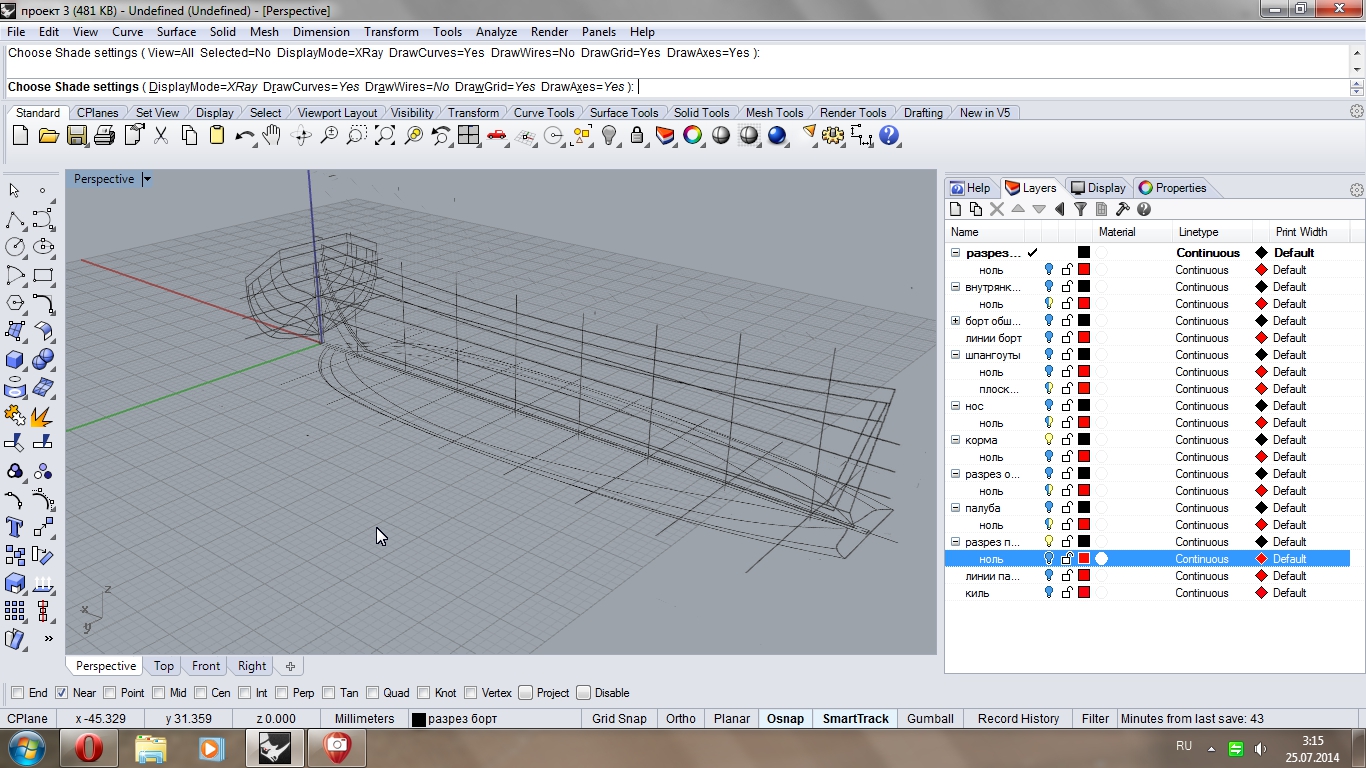Viewport: 1366px width, 768px height.
Task: Toggle visibility bulb of корма layer
Action: (x=1048, y=440)
